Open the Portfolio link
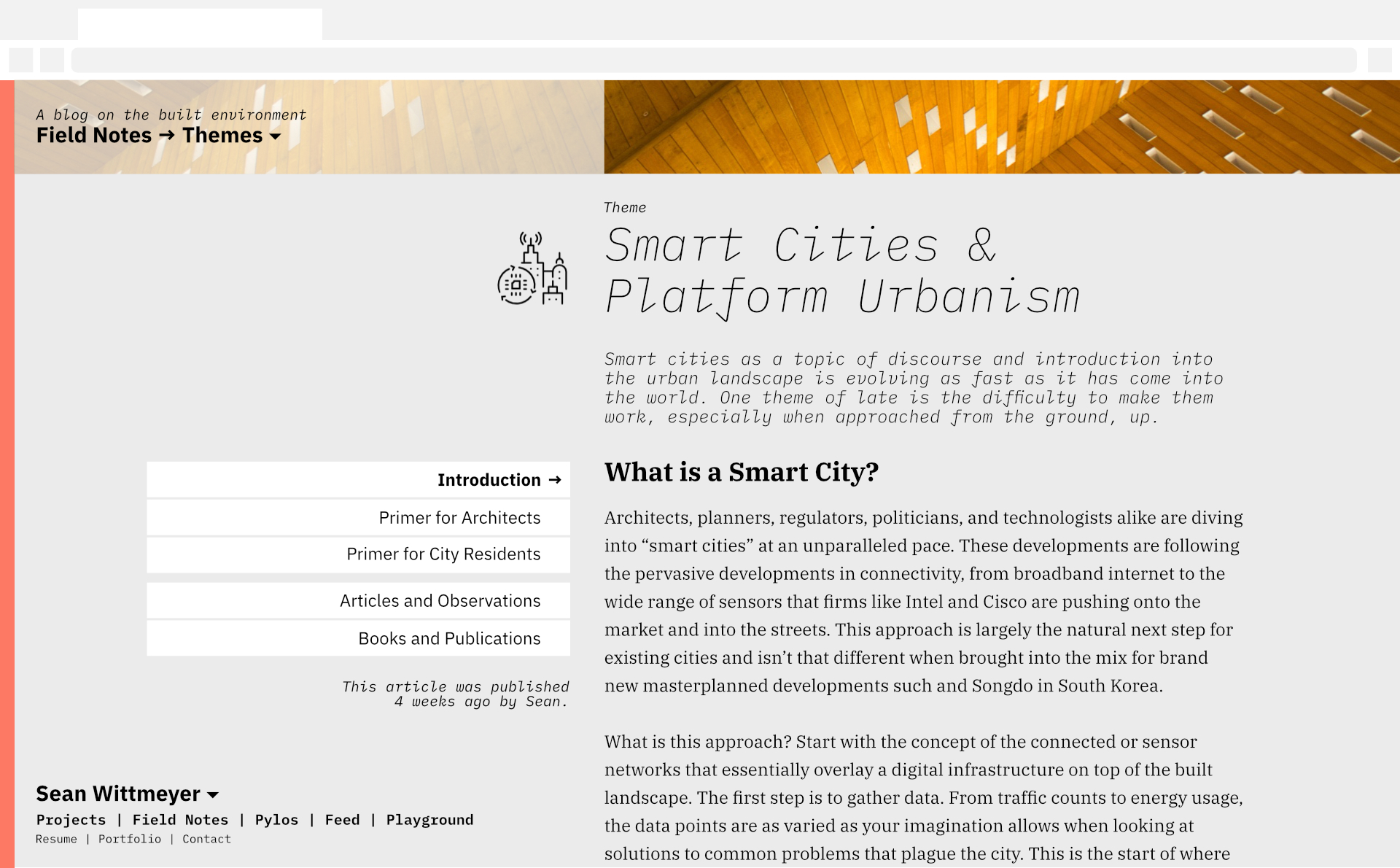 130,840
